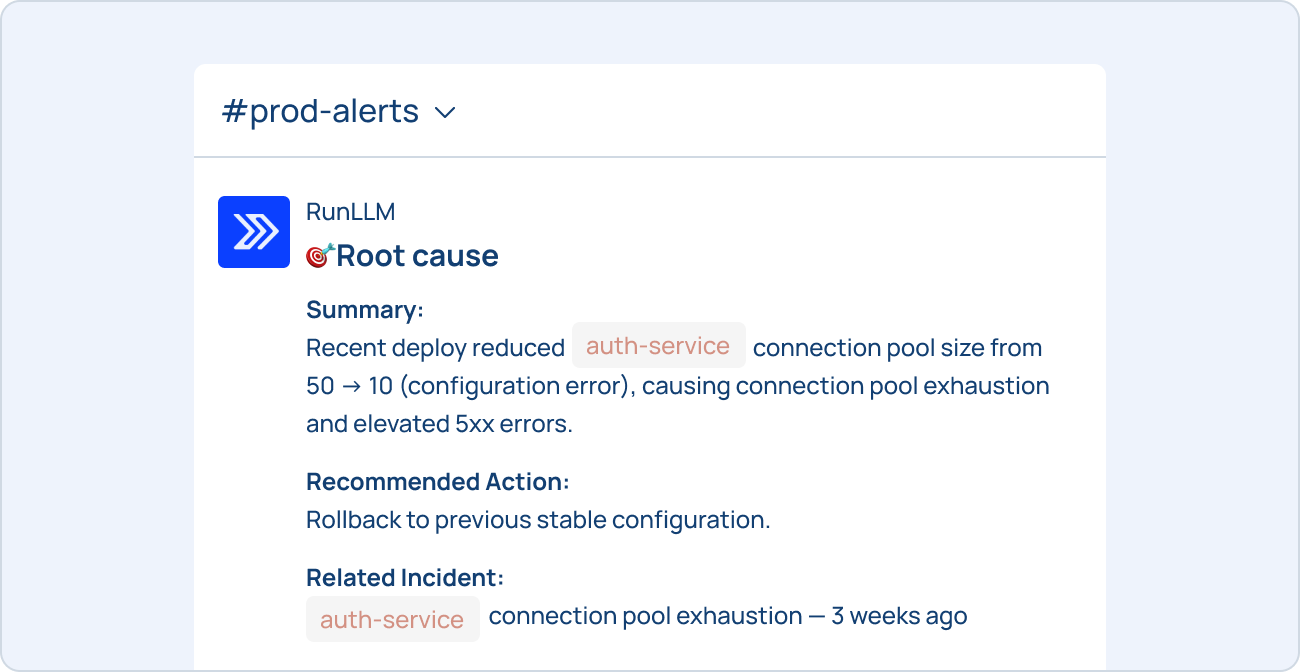
Task: Click the RunLLM sender name
Action: click(x=351, y=212)
